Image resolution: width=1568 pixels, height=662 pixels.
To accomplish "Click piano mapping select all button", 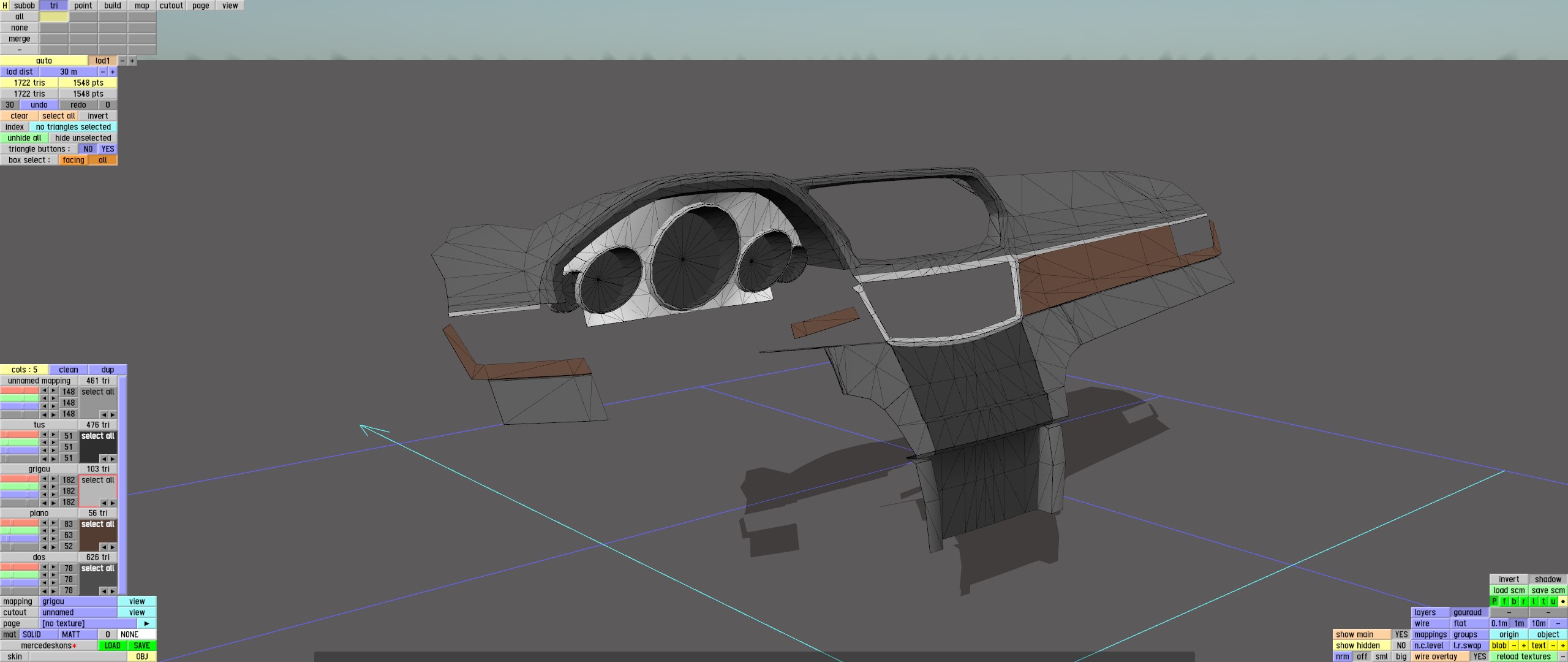I will click(x=98, y=524).
